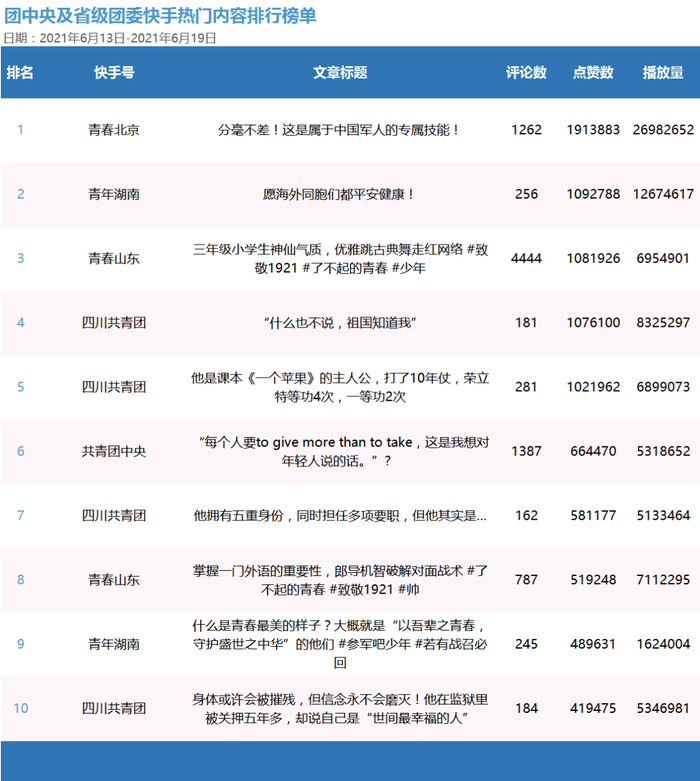This screenshot has height=781, width=700.
Task: Open the title 分毫不差！这是属于中国军人的专属技能
Action: (x=338, y=130)
